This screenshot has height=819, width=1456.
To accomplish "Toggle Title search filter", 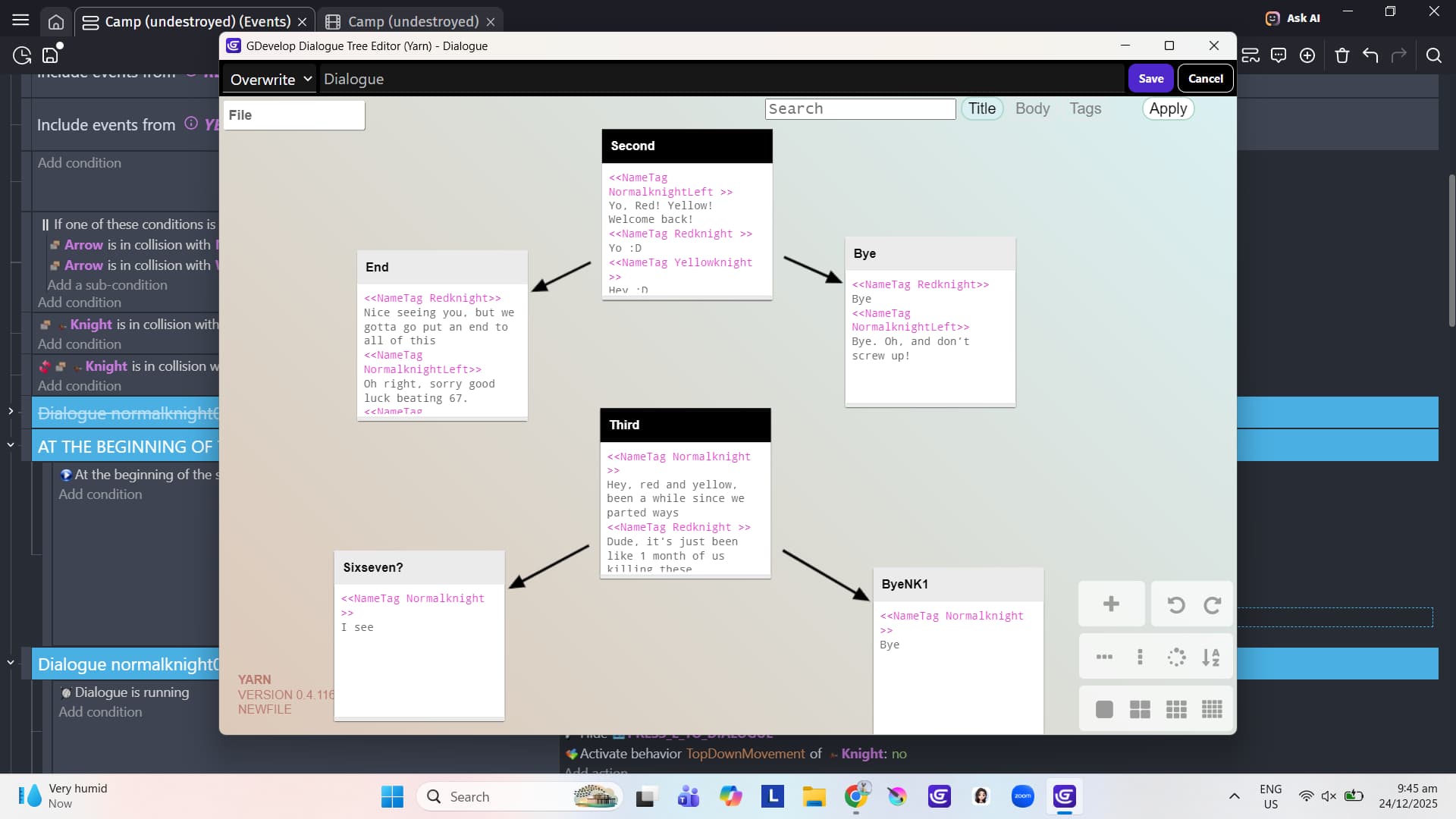I will coord(982,108).
